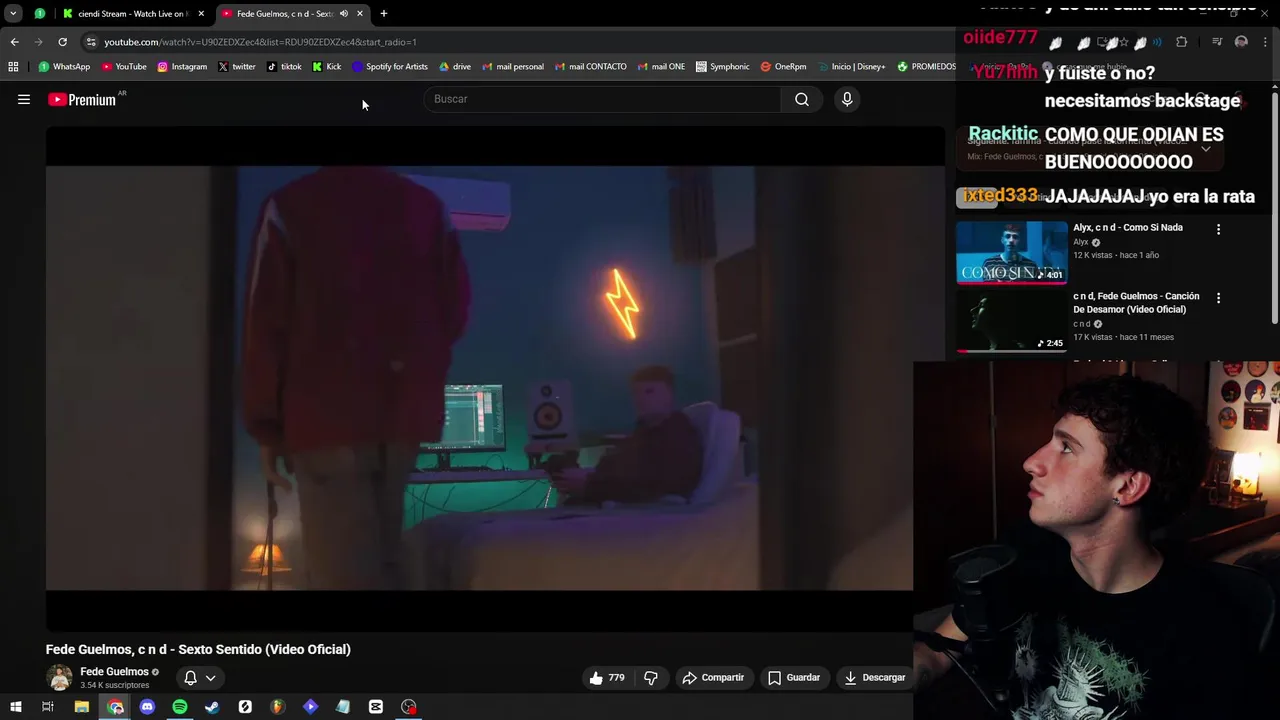Screen dimensions: 1280x720
Task: Open the Chrome extensions puzzle icon
Action: [x=1182, y=42]
